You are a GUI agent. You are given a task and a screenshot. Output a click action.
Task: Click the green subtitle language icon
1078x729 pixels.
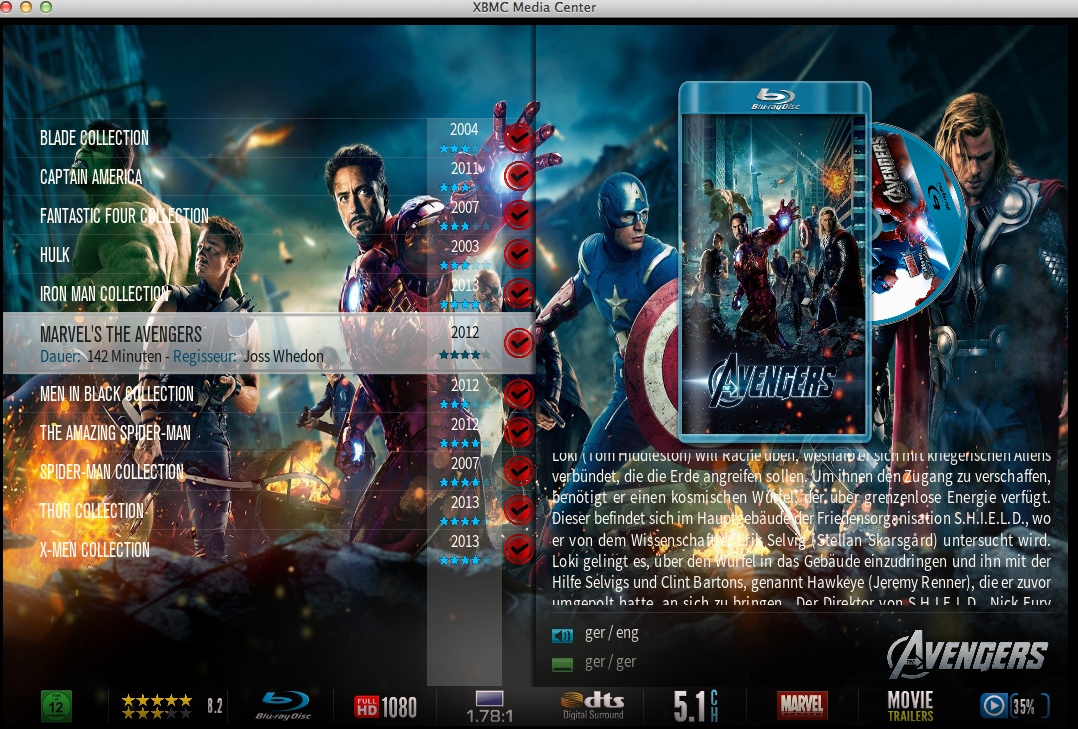click(x=562, y=664)
